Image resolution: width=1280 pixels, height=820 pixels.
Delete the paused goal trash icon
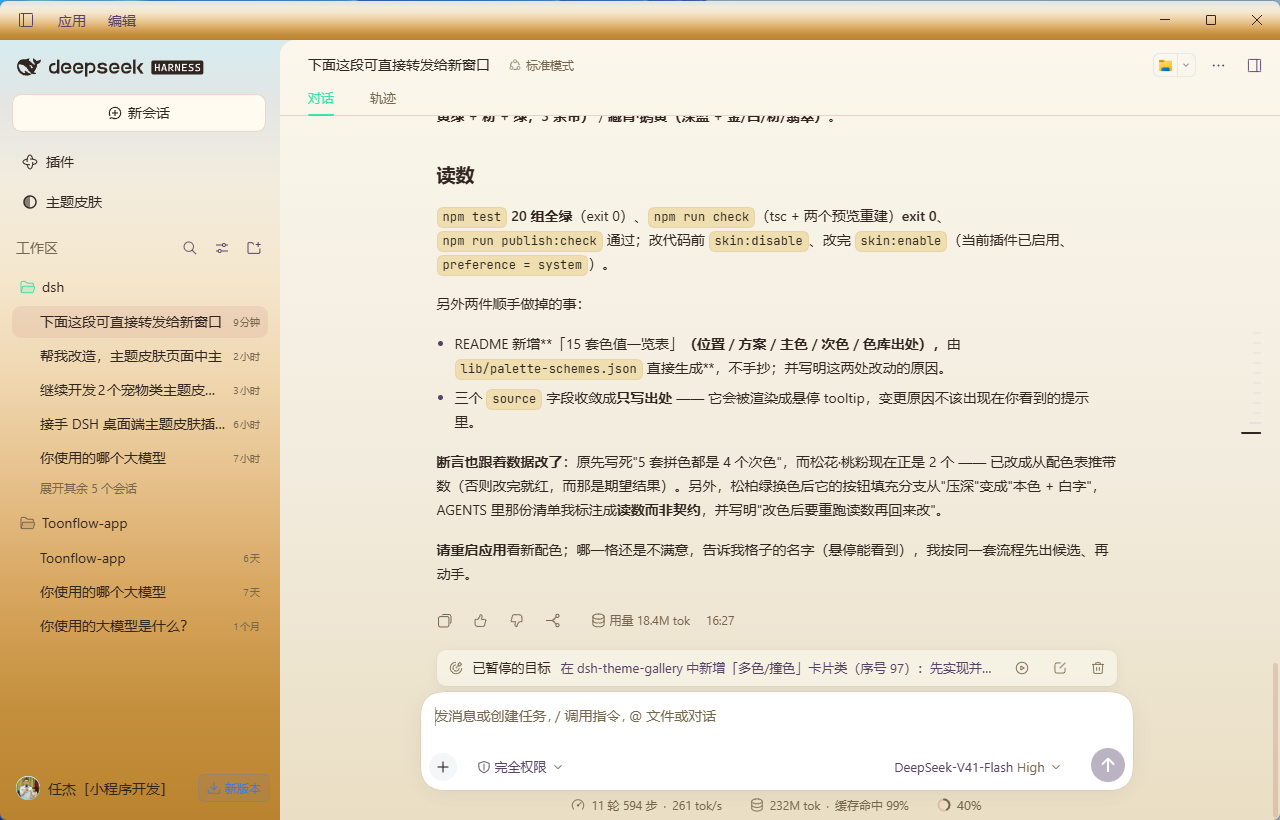(x=1098, y=668)
